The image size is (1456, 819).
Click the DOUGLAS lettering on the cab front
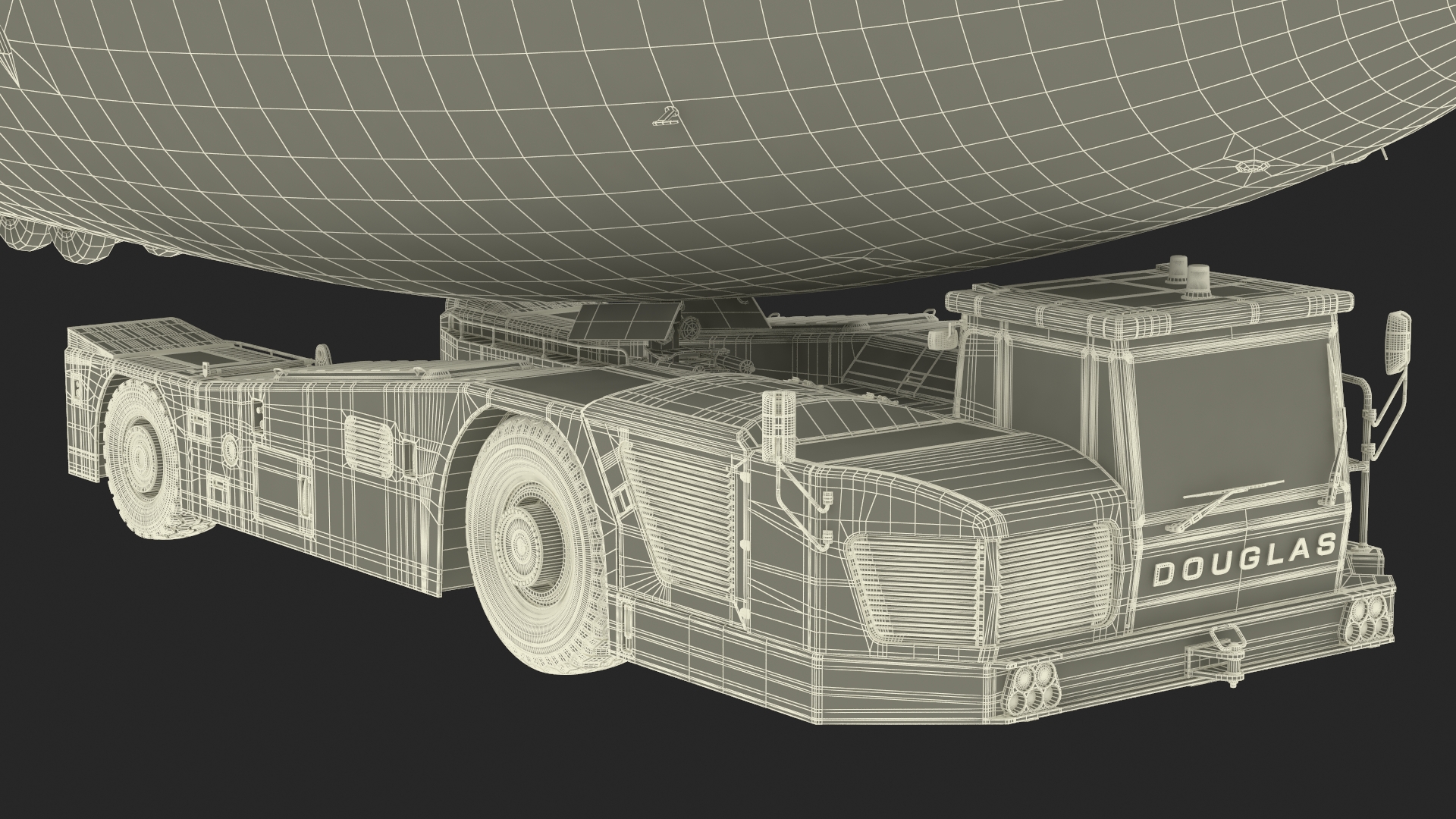point(1244,560)
